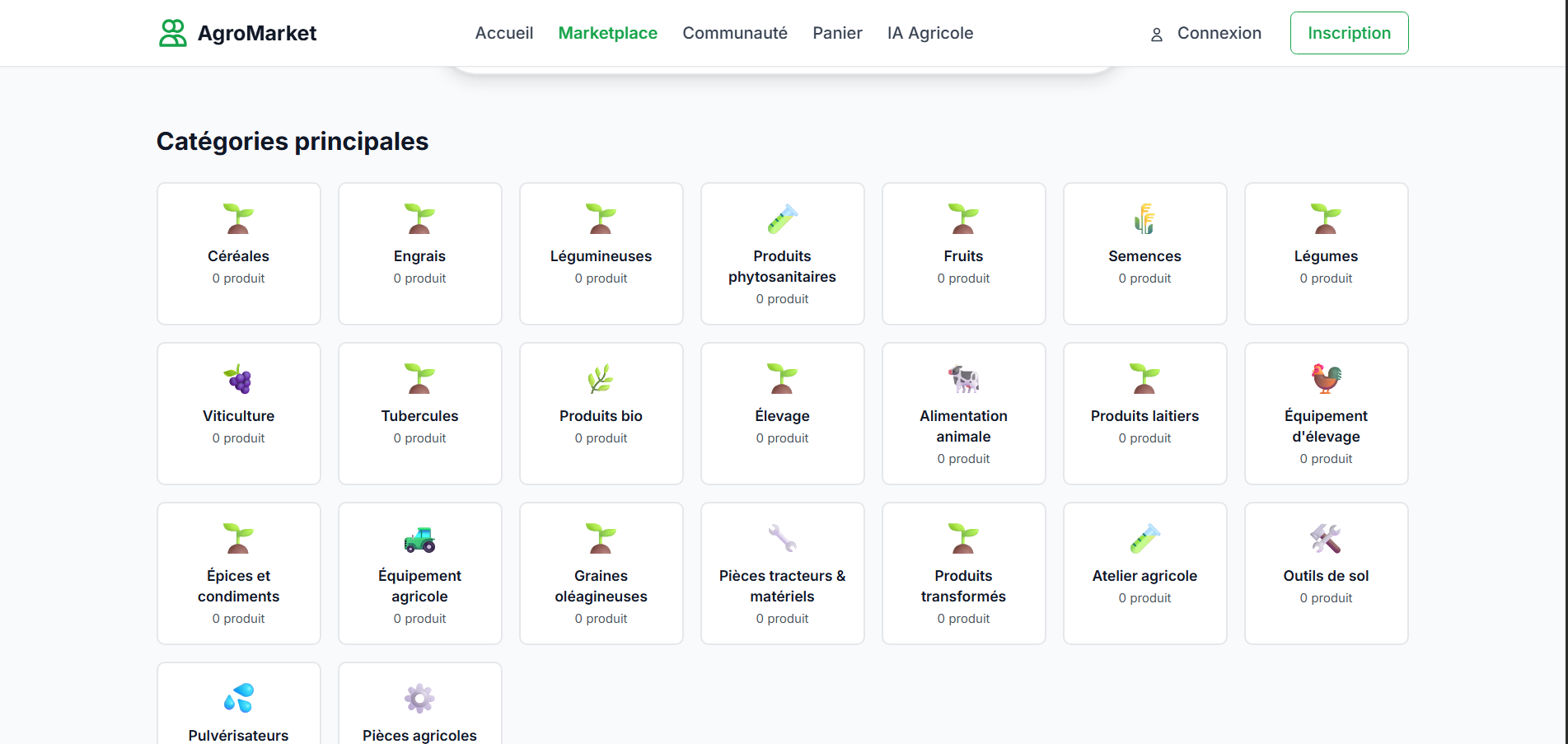Open the Graines oléagineuses title
Viewport: 1568px width, 744px height.
tap(601, 586)
